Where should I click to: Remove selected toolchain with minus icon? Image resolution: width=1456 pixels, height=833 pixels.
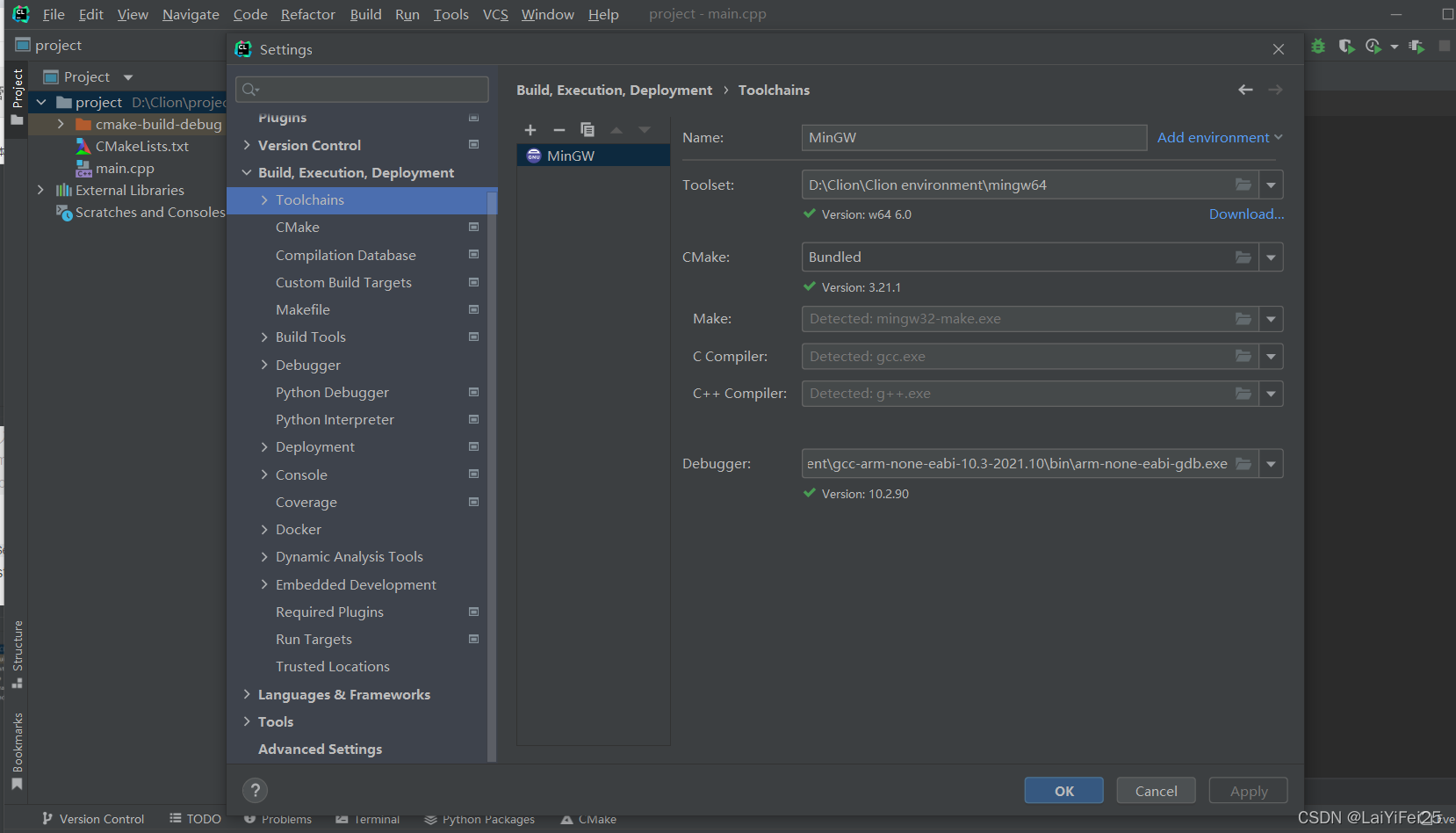click(x=559, y=130)
